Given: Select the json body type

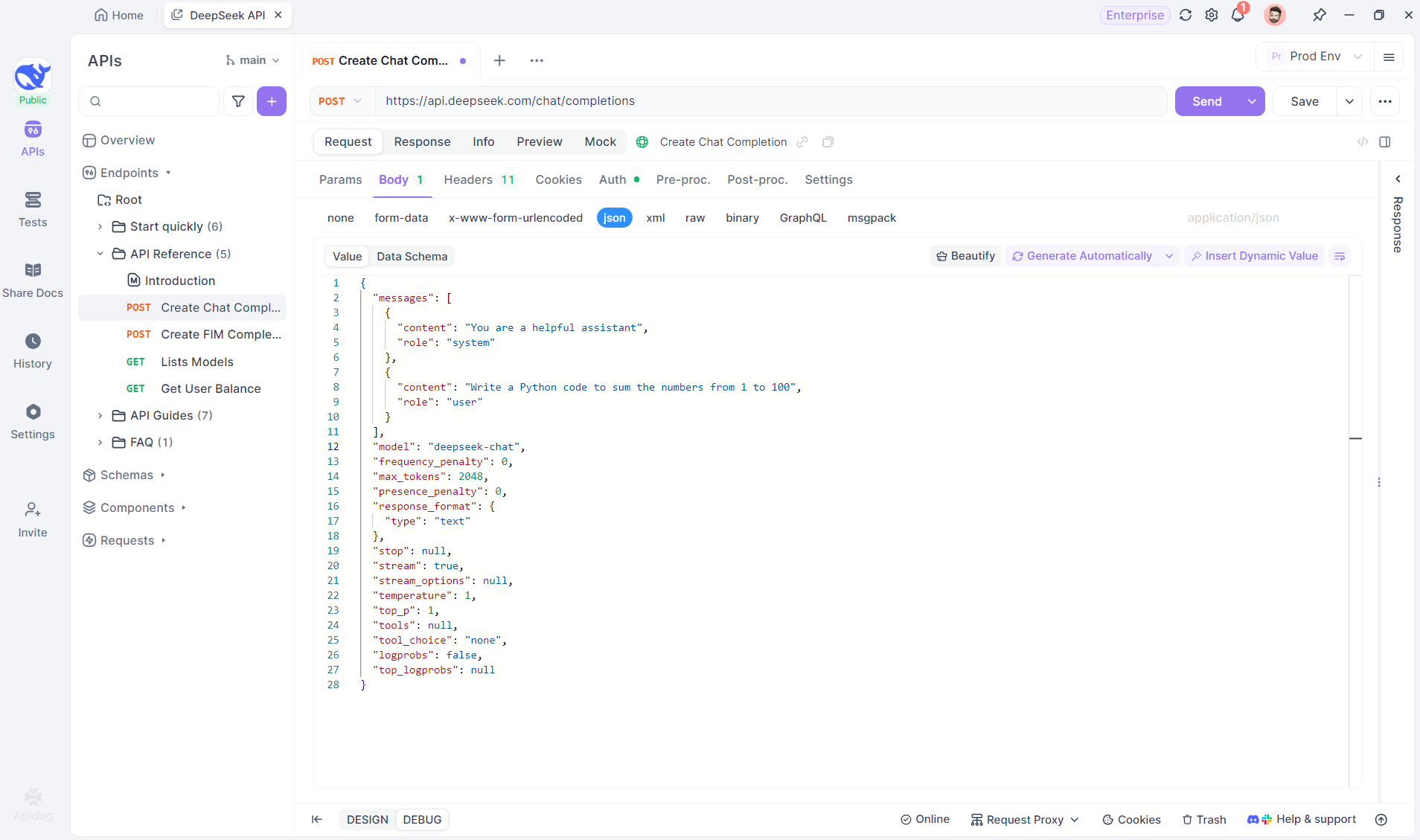Looking at the screenshot, I should [x=615, y=218].
